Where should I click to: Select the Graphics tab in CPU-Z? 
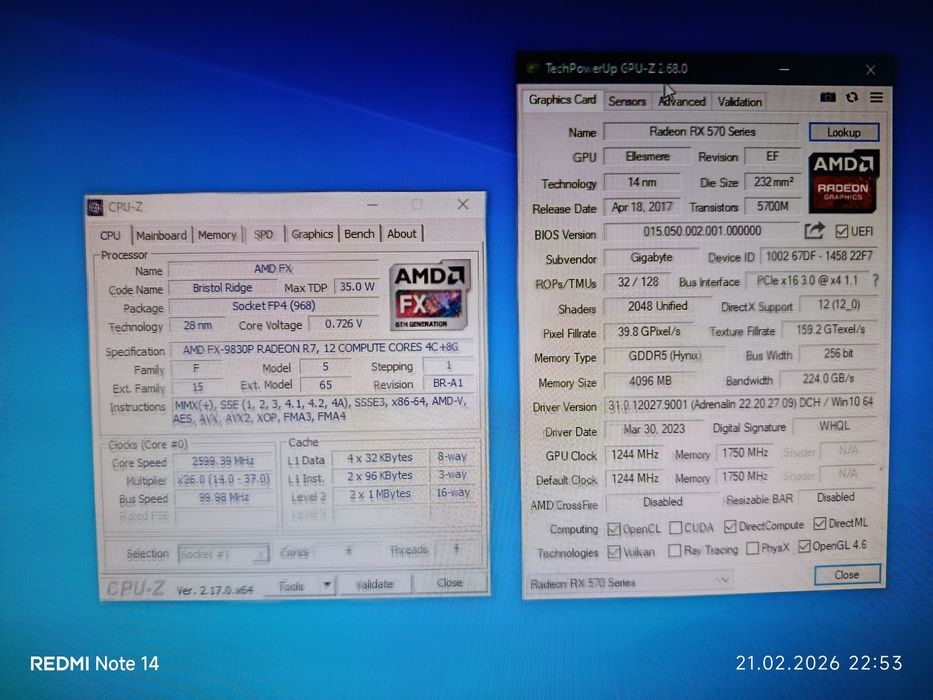(x=312, y=234)
